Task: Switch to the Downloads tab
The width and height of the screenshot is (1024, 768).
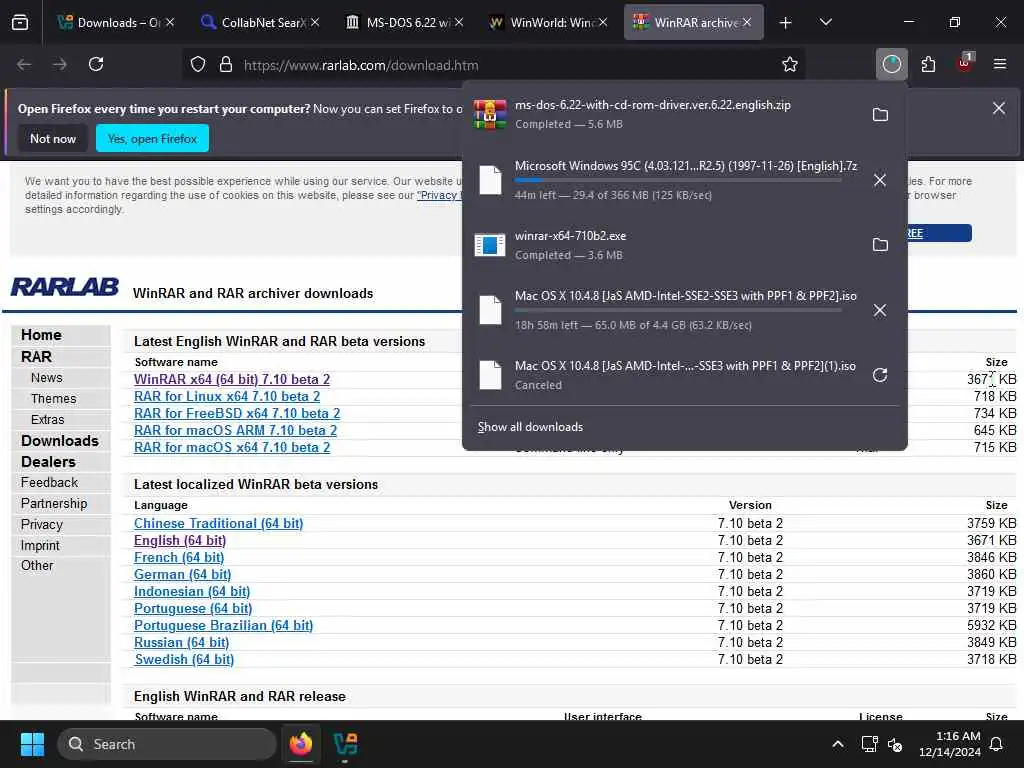Action: point(116,23)
